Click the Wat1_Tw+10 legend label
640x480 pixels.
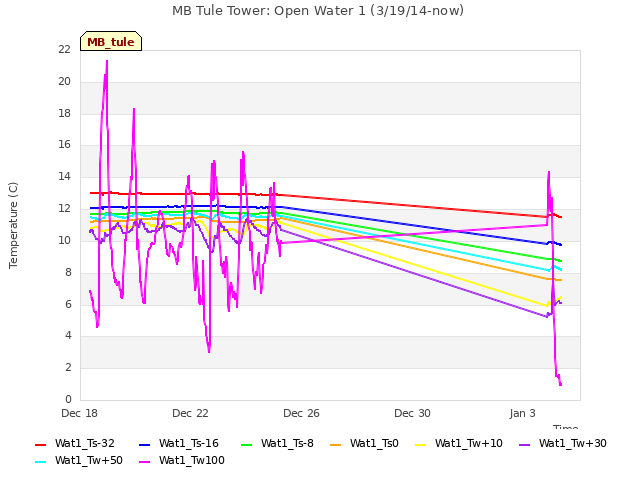[469, 443]
